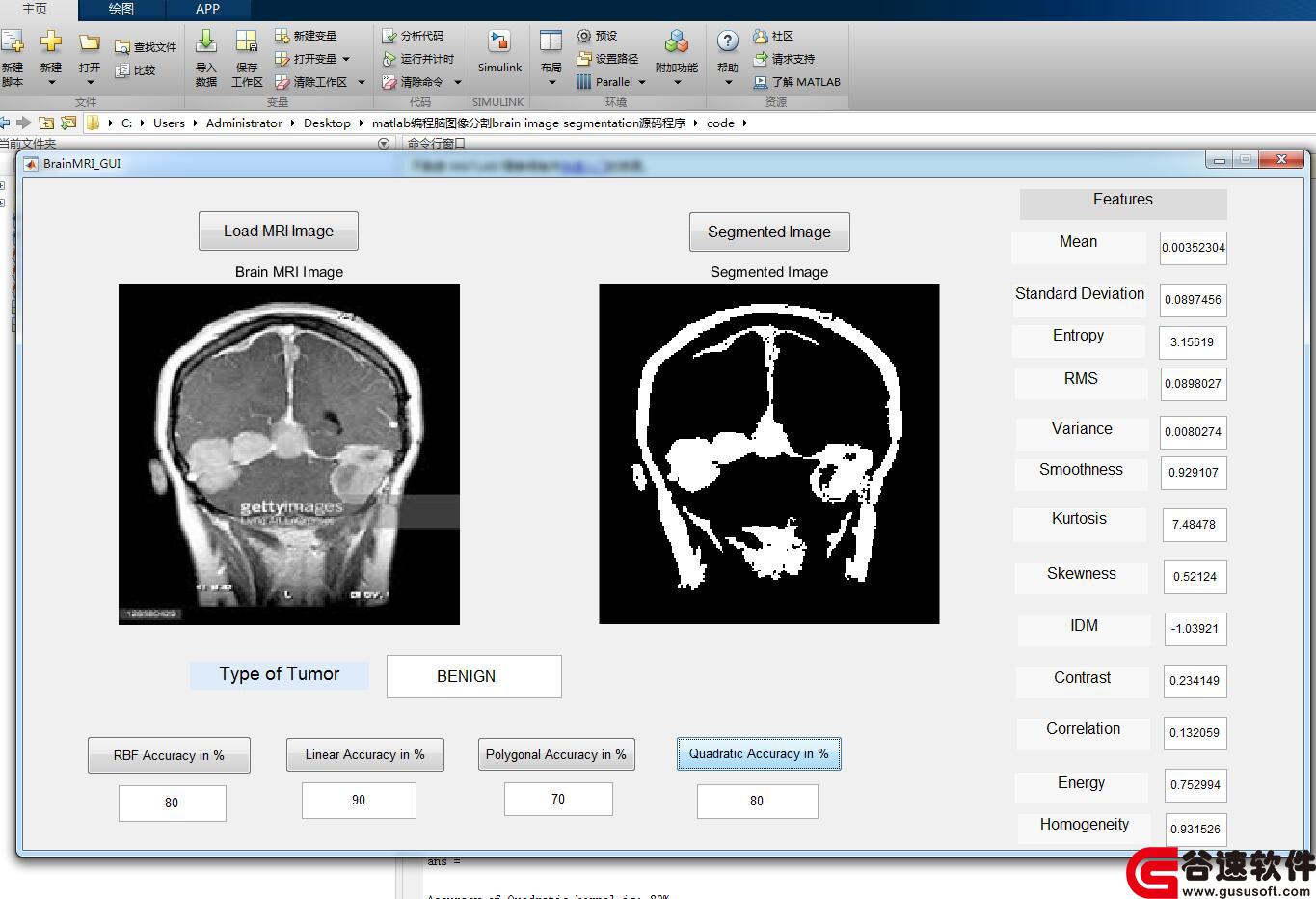This screenshot has width=1316, height=899.
Task: Click the 新建变量 (New Variable) icon
Action: click(282, 36)
